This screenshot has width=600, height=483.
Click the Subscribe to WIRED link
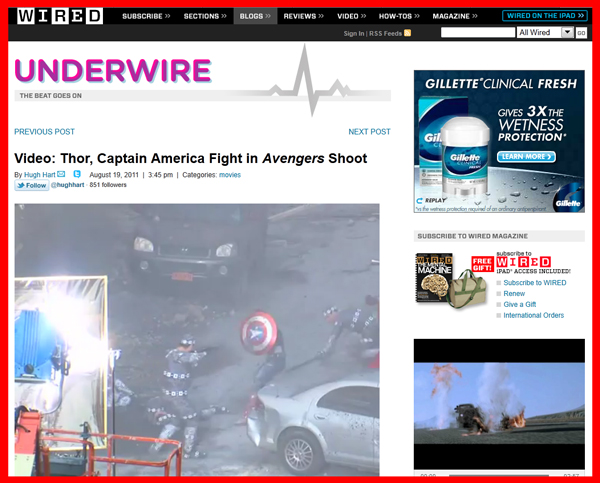pyautogui.click(x=535, y=282)
